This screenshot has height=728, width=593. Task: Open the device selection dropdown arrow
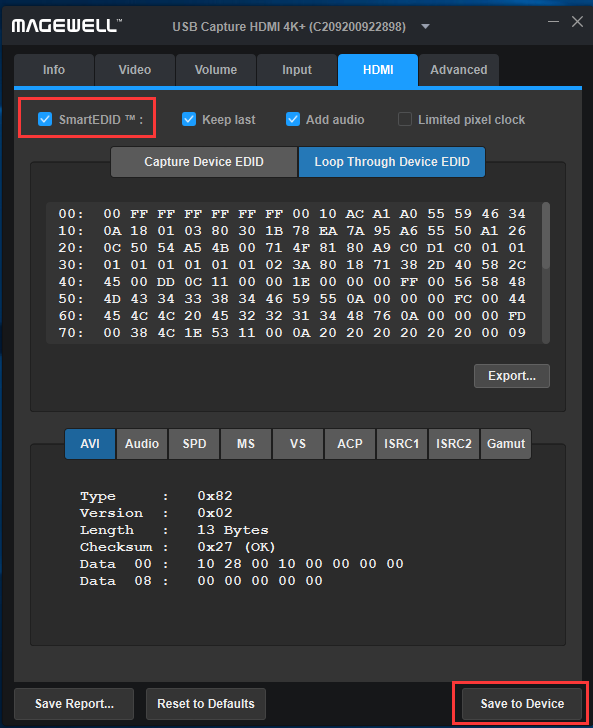(x=425, y=27)
